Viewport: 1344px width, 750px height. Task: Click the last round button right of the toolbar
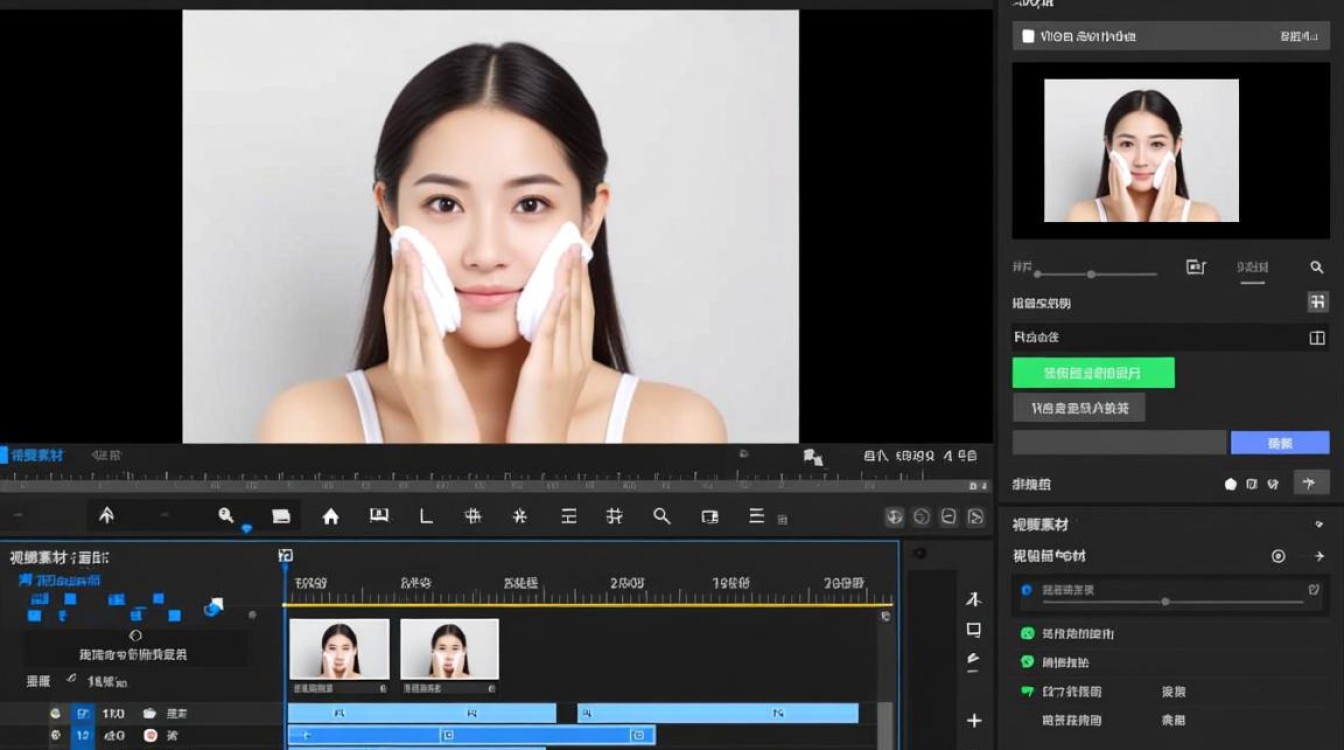(975, 516)
